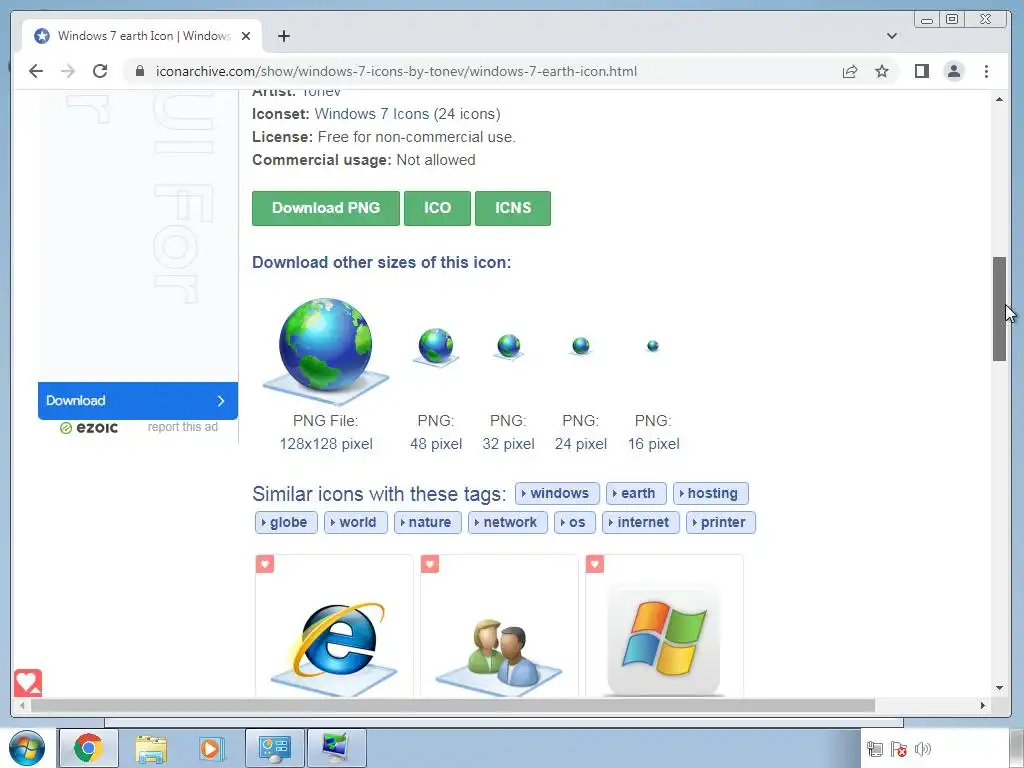Image resolution: width=1024 pixels, height=768 pixels.
Task: Favorite the two-users icon card
Action: click(x=430, y=564)
